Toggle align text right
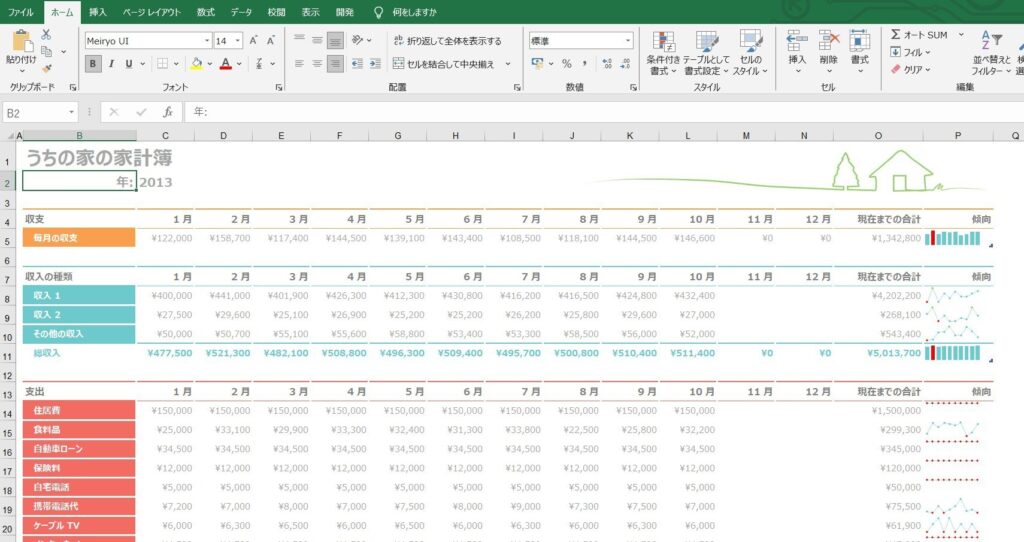Image resolution: width=1024 pixels, height=542 pixels. (x=335, y=63)
